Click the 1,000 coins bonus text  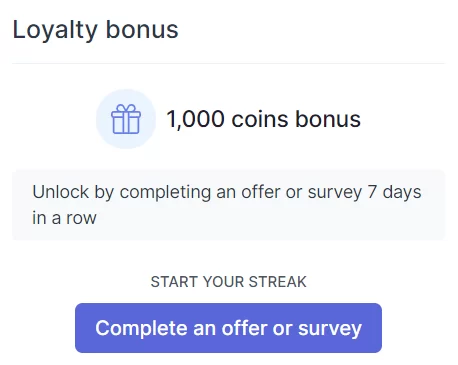(x=263, y=119)
